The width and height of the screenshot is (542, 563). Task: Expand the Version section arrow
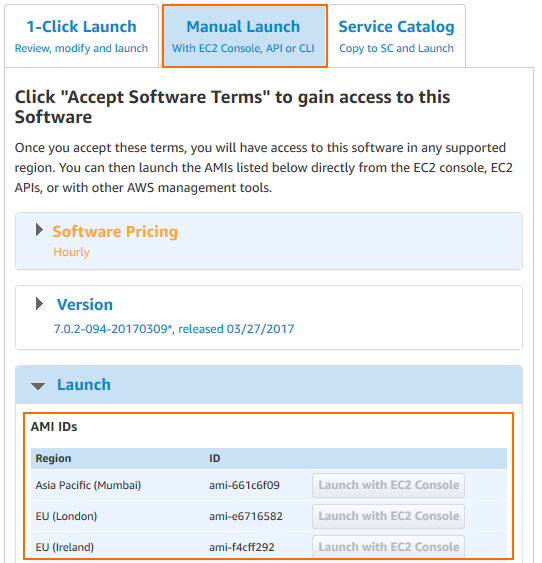(x=39, y=304)
